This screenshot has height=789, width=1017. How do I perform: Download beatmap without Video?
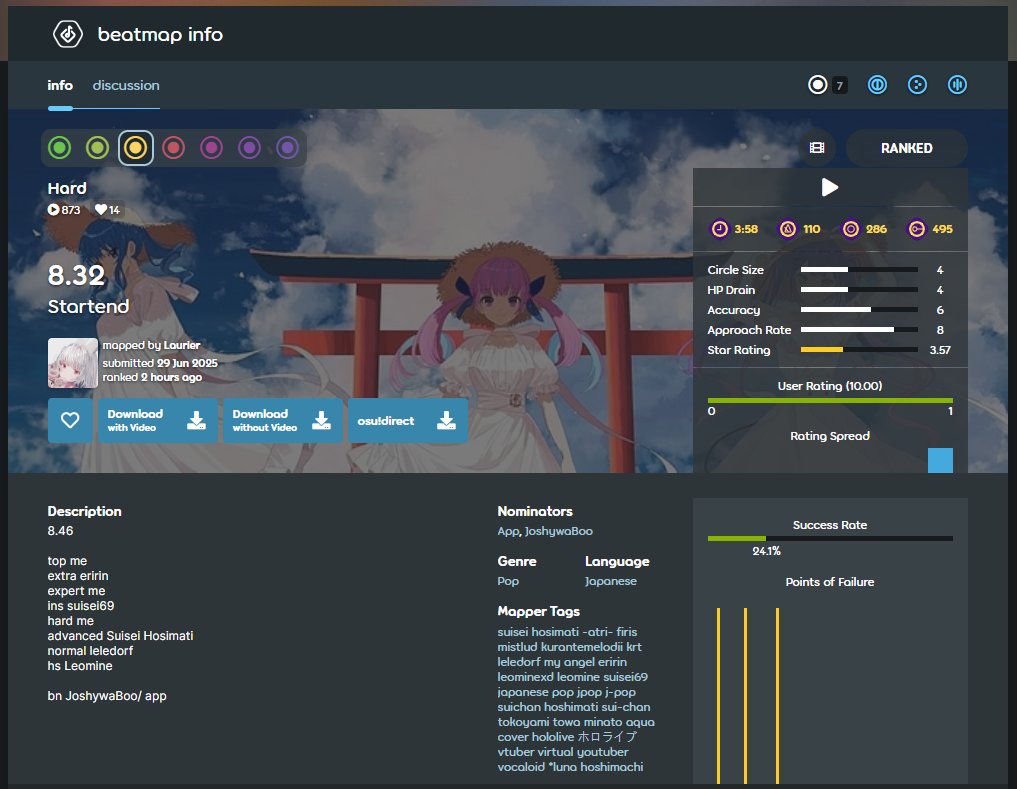(283, 420)
